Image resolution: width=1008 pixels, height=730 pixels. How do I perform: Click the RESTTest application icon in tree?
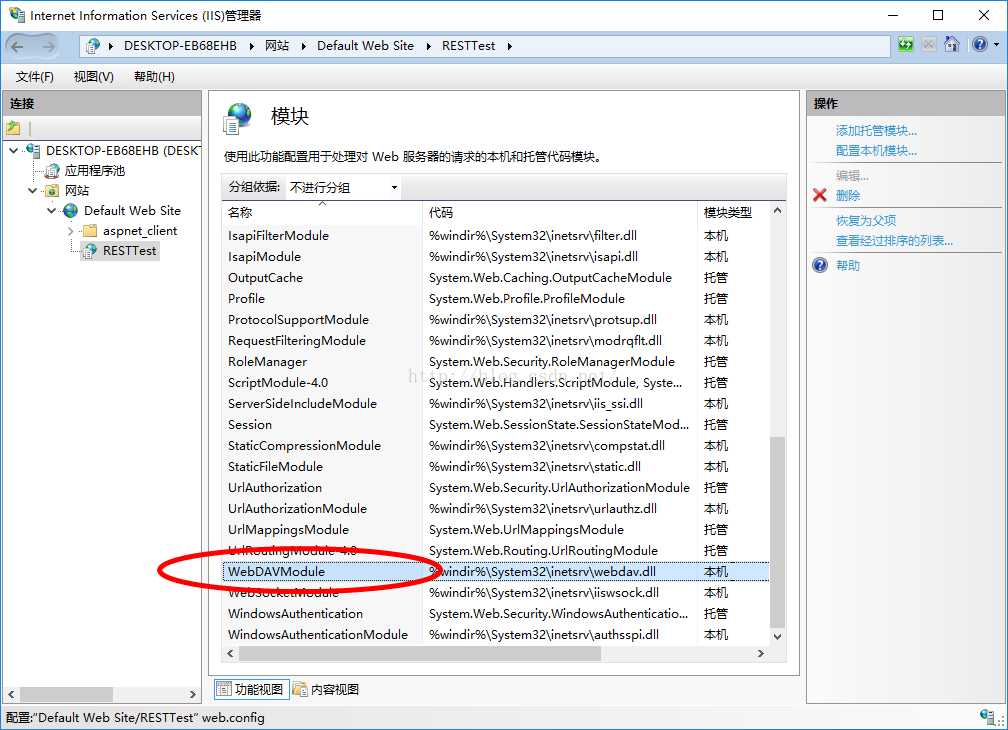90,251
